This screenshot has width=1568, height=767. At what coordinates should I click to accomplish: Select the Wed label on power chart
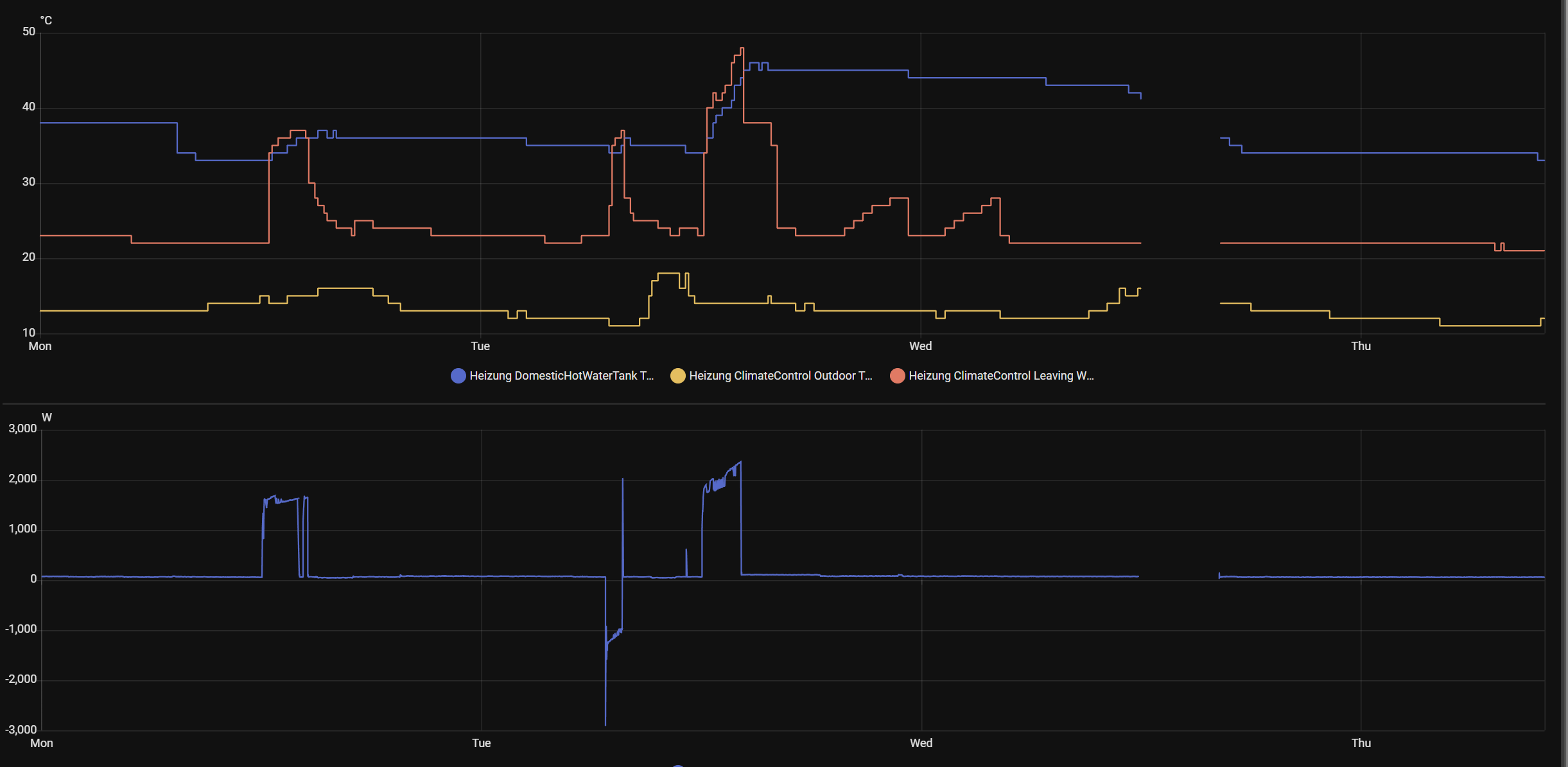click(x=921, y=743)
